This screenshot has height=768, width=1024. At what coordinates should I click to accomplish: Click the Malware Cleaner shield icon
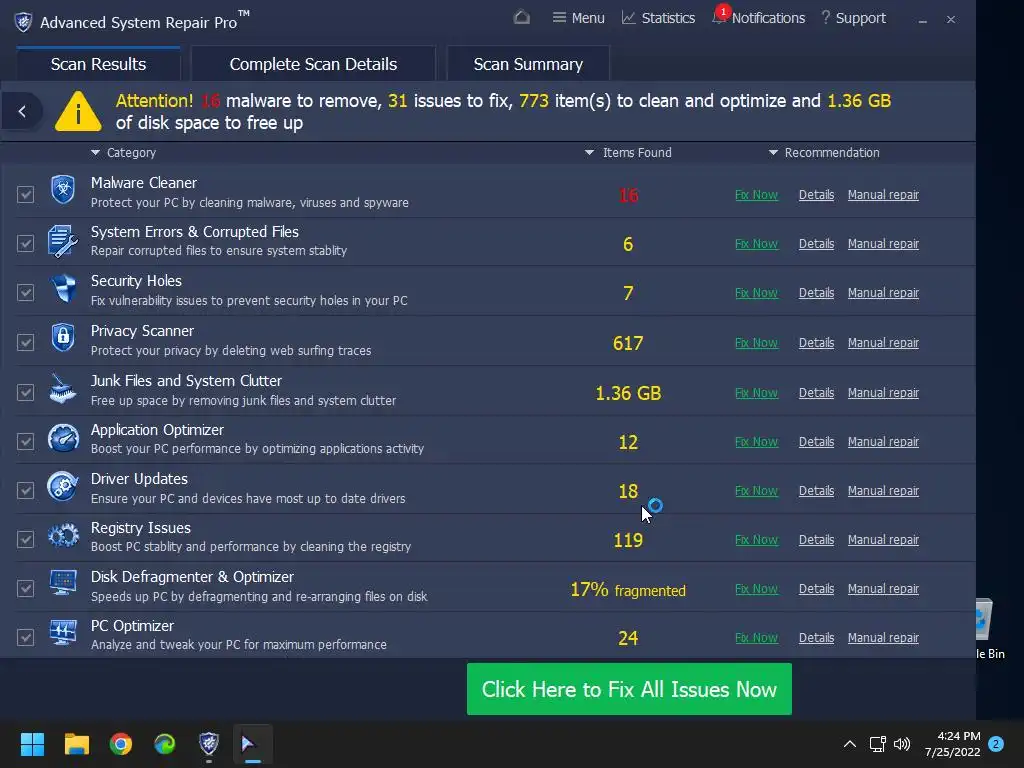coord(63,191)
